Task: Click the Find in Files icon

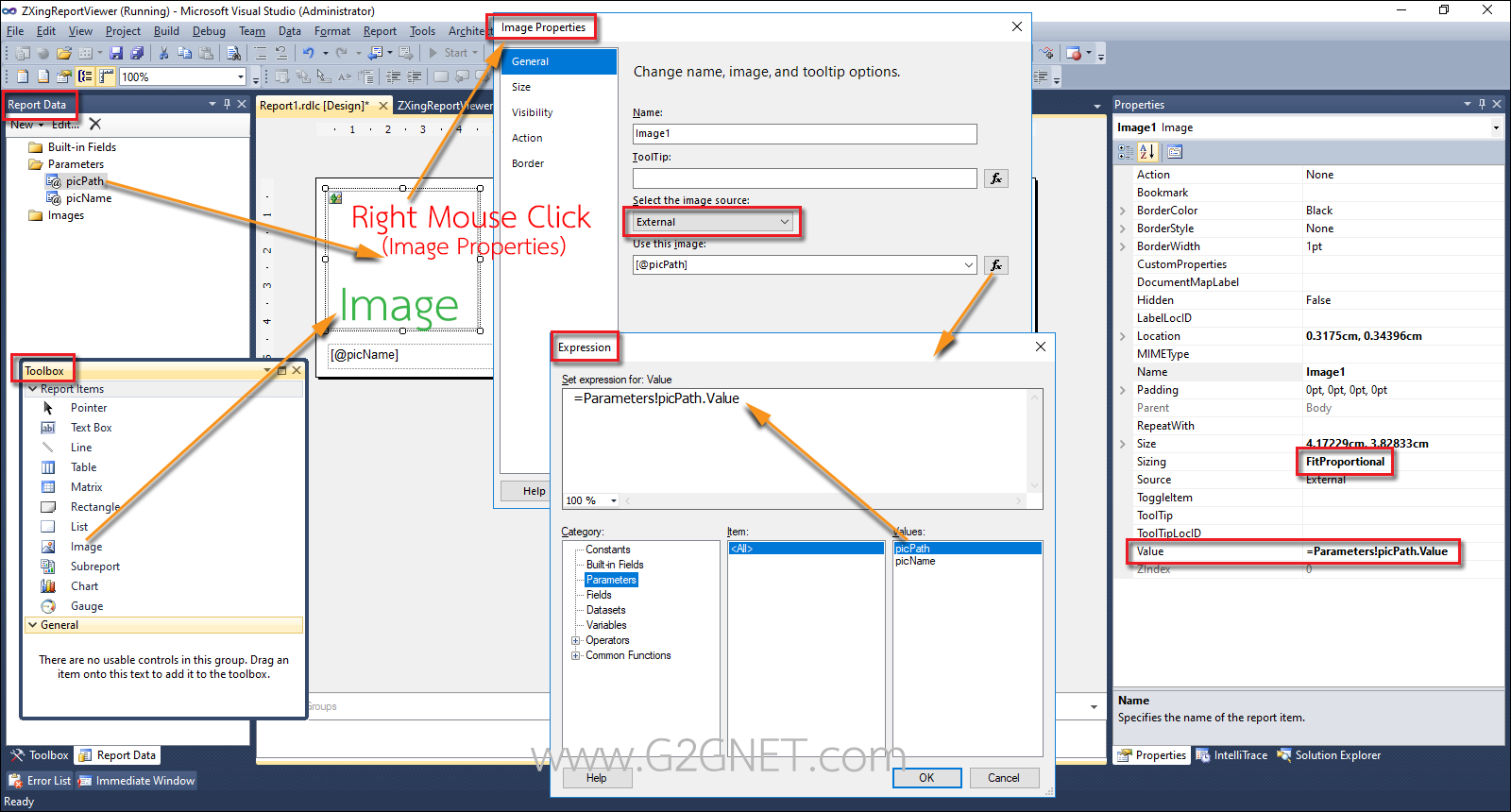Action: point(233,53)
